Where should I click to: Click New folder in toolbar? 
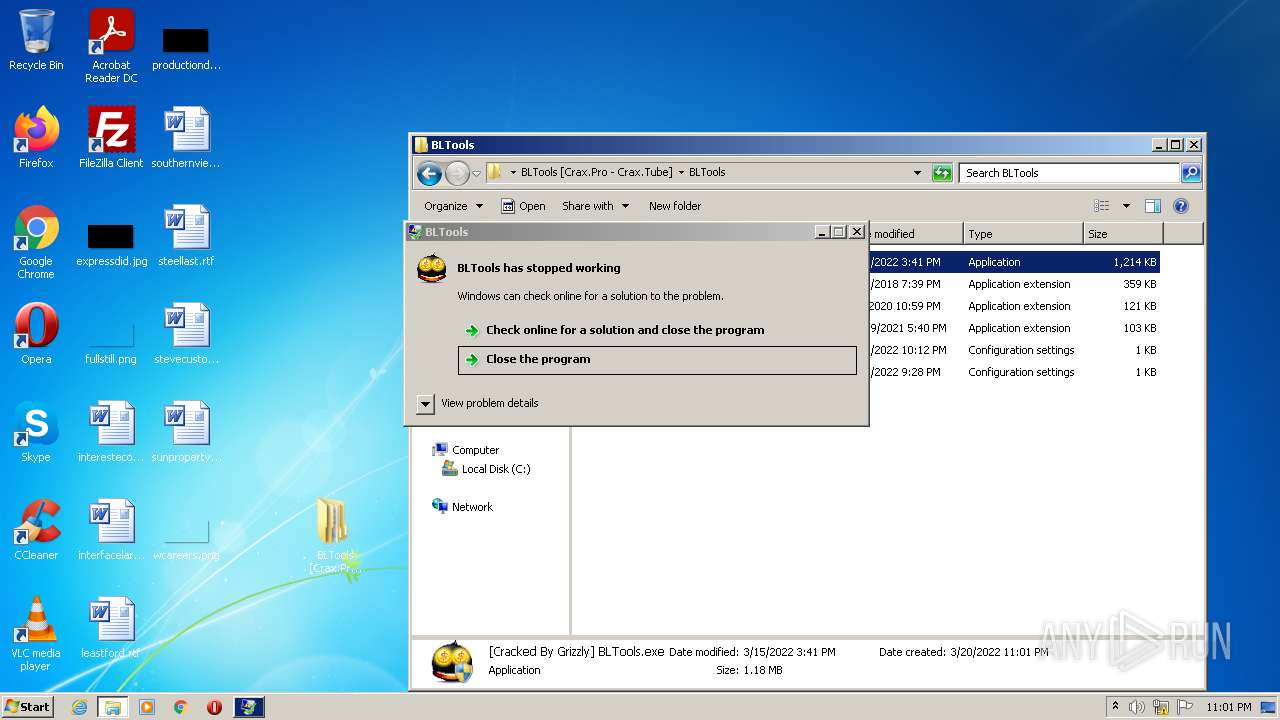[675, 206]
